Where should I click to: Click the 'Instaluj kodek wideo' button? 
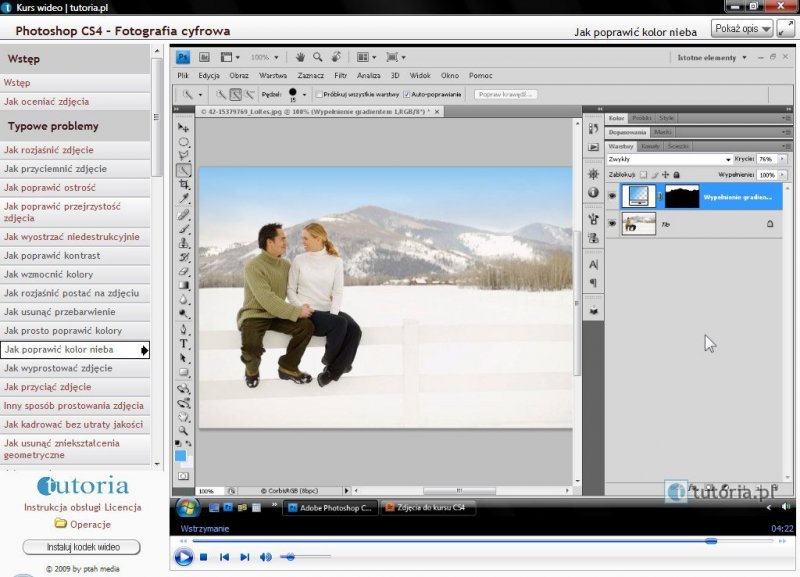pos(81,547)
